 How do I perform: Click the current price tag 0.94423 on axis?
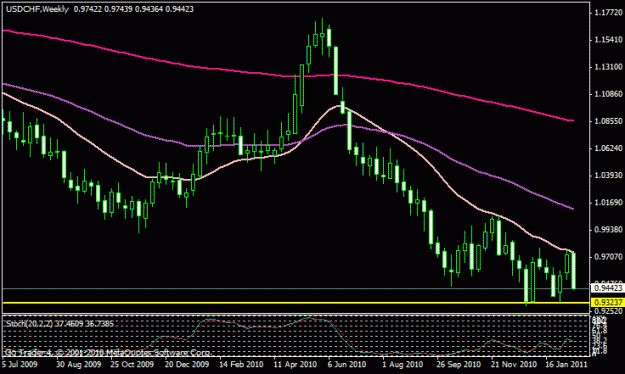607,288
